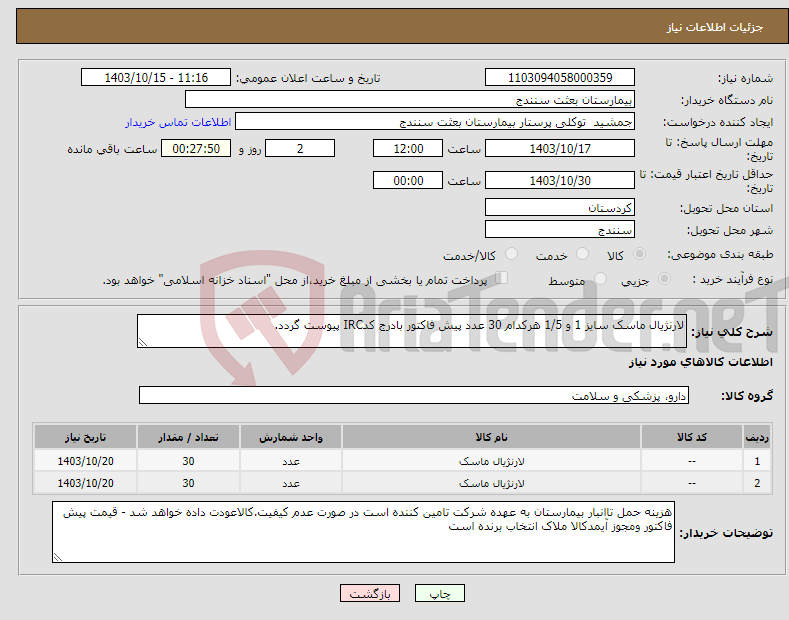Click the announcement date field 1403/10/15 - 11:16
The height and width of the screenshot is (620, 789).
[155, 78]
